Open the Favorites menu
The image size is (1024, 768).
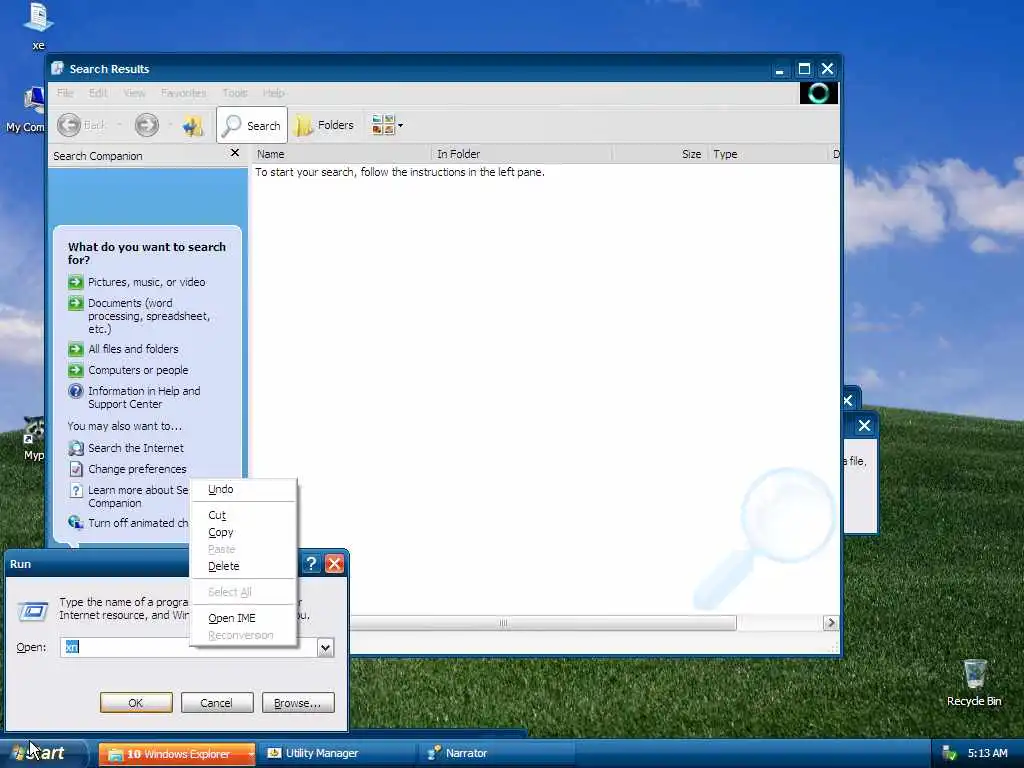coord(184,93)
